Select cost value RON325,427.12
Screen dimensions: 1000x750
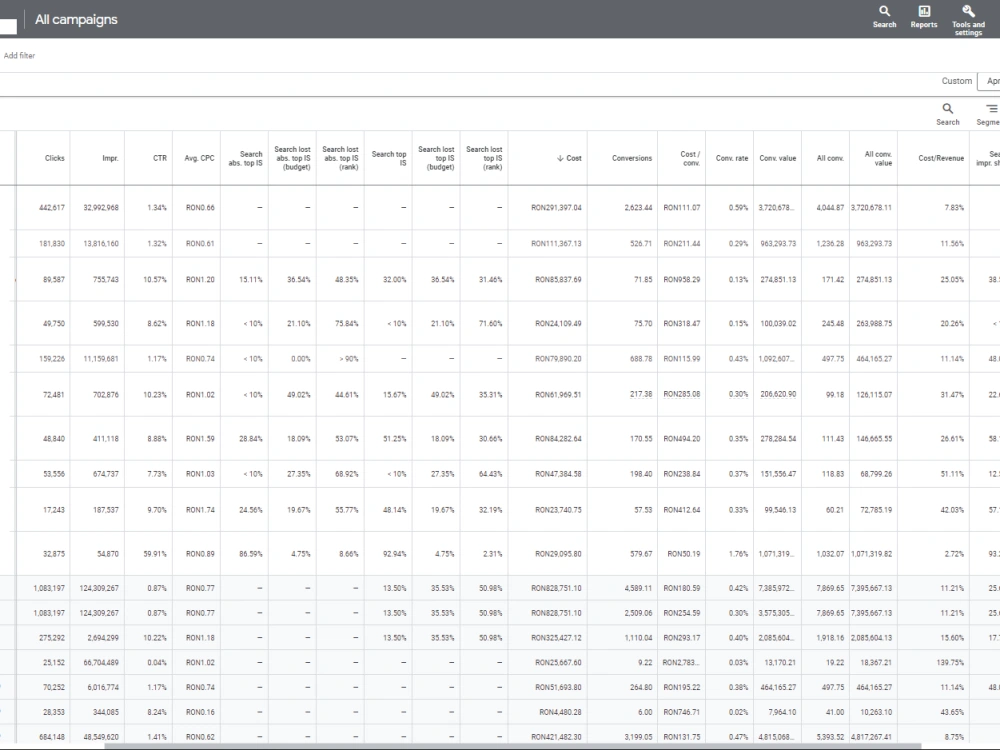tap(556, 638)
